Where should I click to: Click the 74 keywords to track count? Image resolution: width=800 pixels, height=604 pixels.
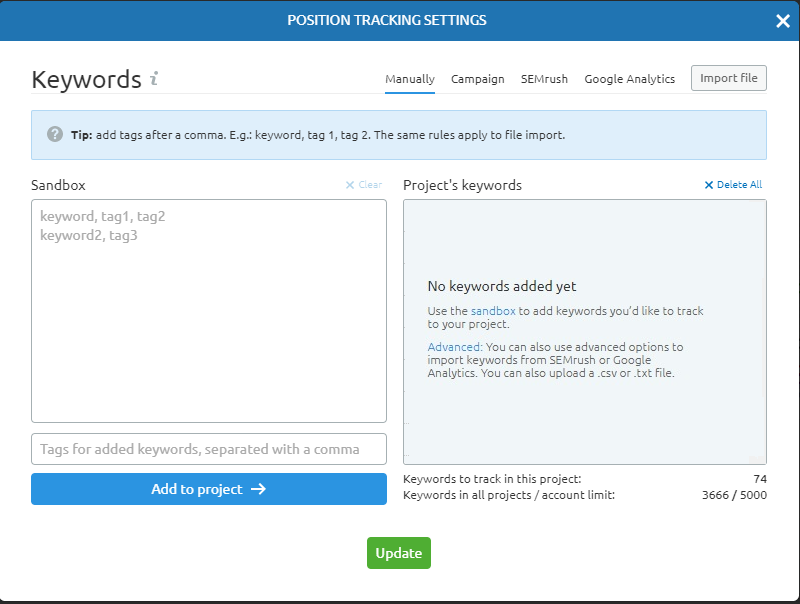(760, 479)
